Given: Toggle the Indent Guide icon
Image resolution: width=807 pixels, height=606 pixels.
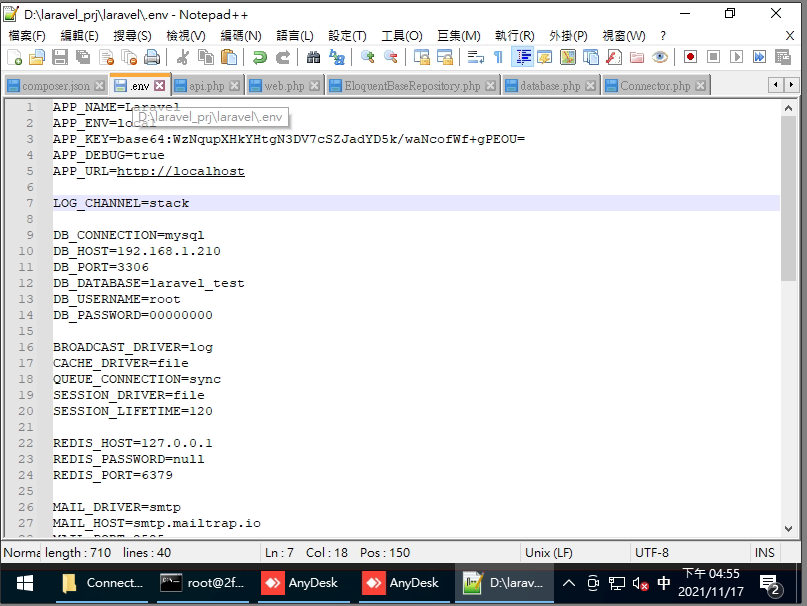Looking at the screenshot, I should [522, 57].
